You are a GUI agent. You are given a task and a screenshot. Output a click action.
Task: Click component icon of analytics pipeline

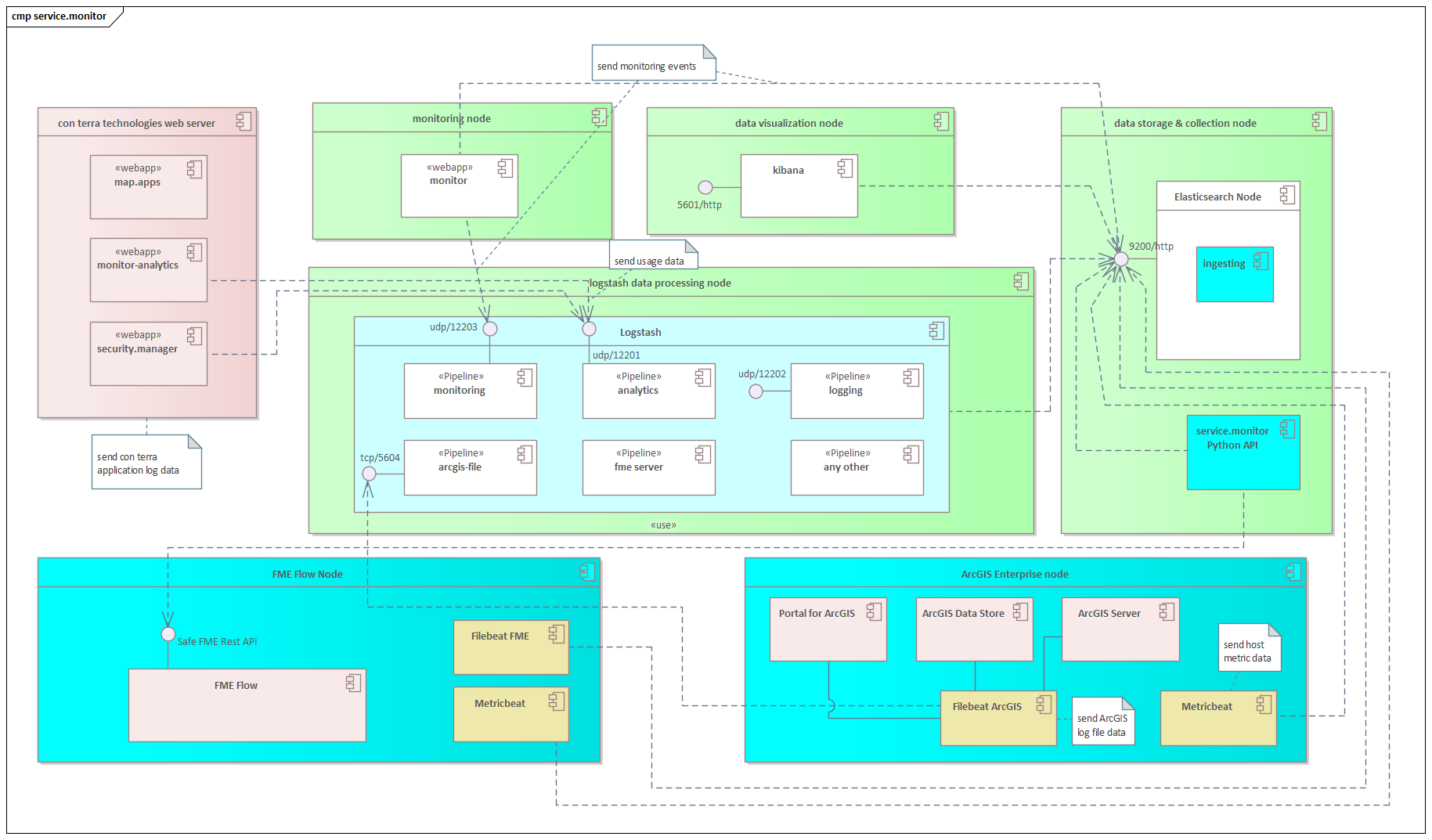click(702, 377)
